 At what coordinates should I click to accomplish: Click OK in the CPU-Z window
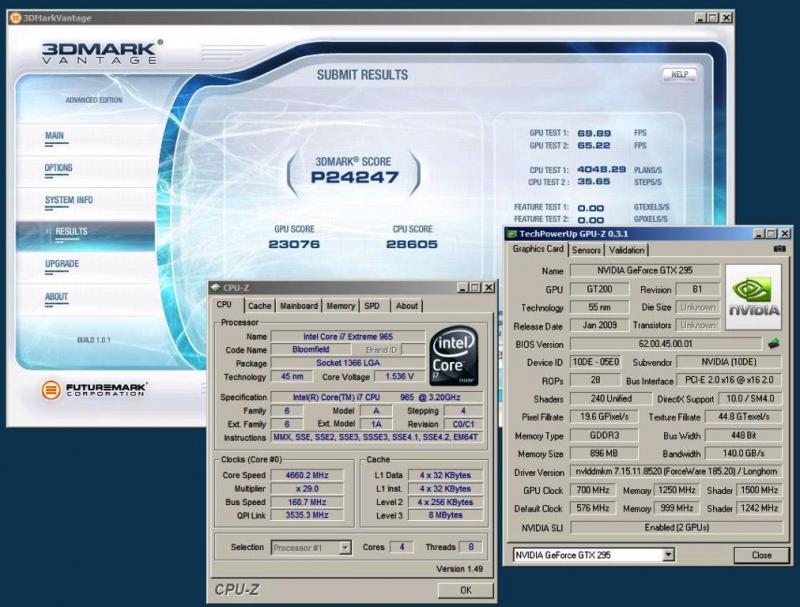coord(466,590)
